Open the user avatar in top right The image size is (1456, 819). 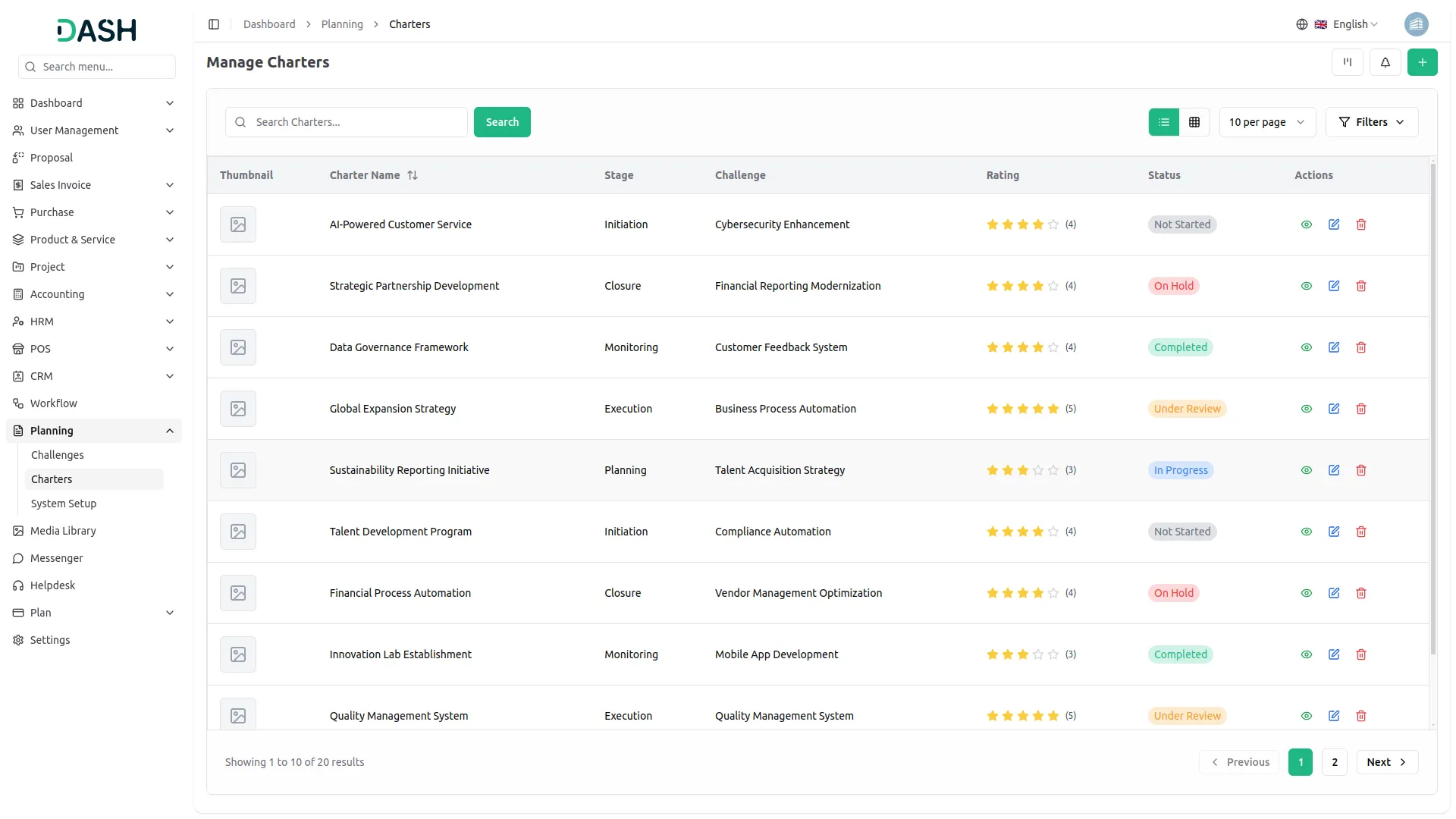pyautogui.click(x=1415, y=24)
